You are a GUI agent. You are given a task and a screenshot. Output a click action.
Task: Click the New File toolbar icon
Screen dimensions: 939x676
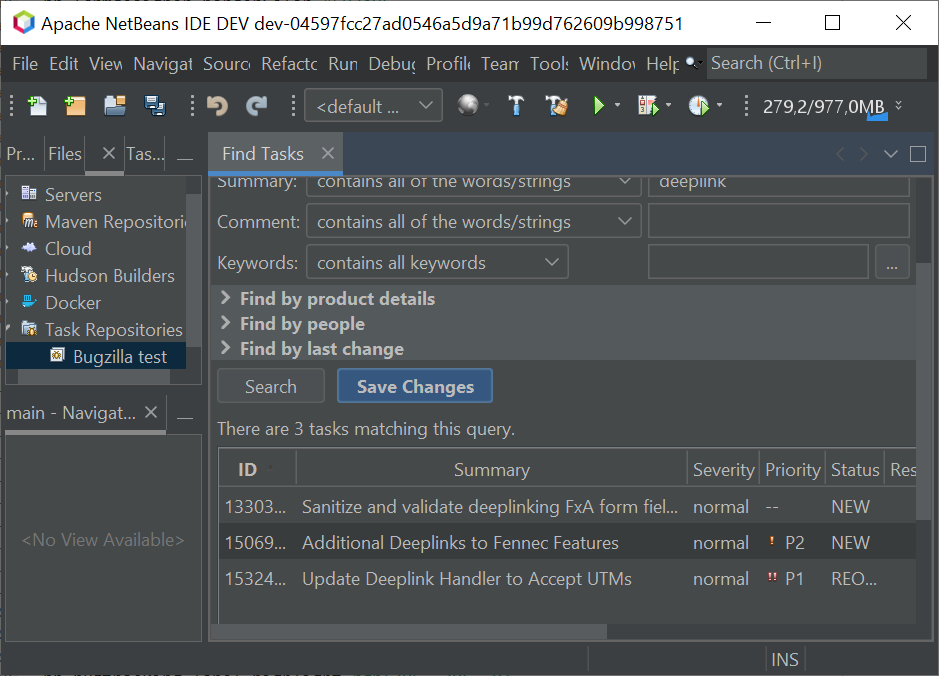coord(37,106)
